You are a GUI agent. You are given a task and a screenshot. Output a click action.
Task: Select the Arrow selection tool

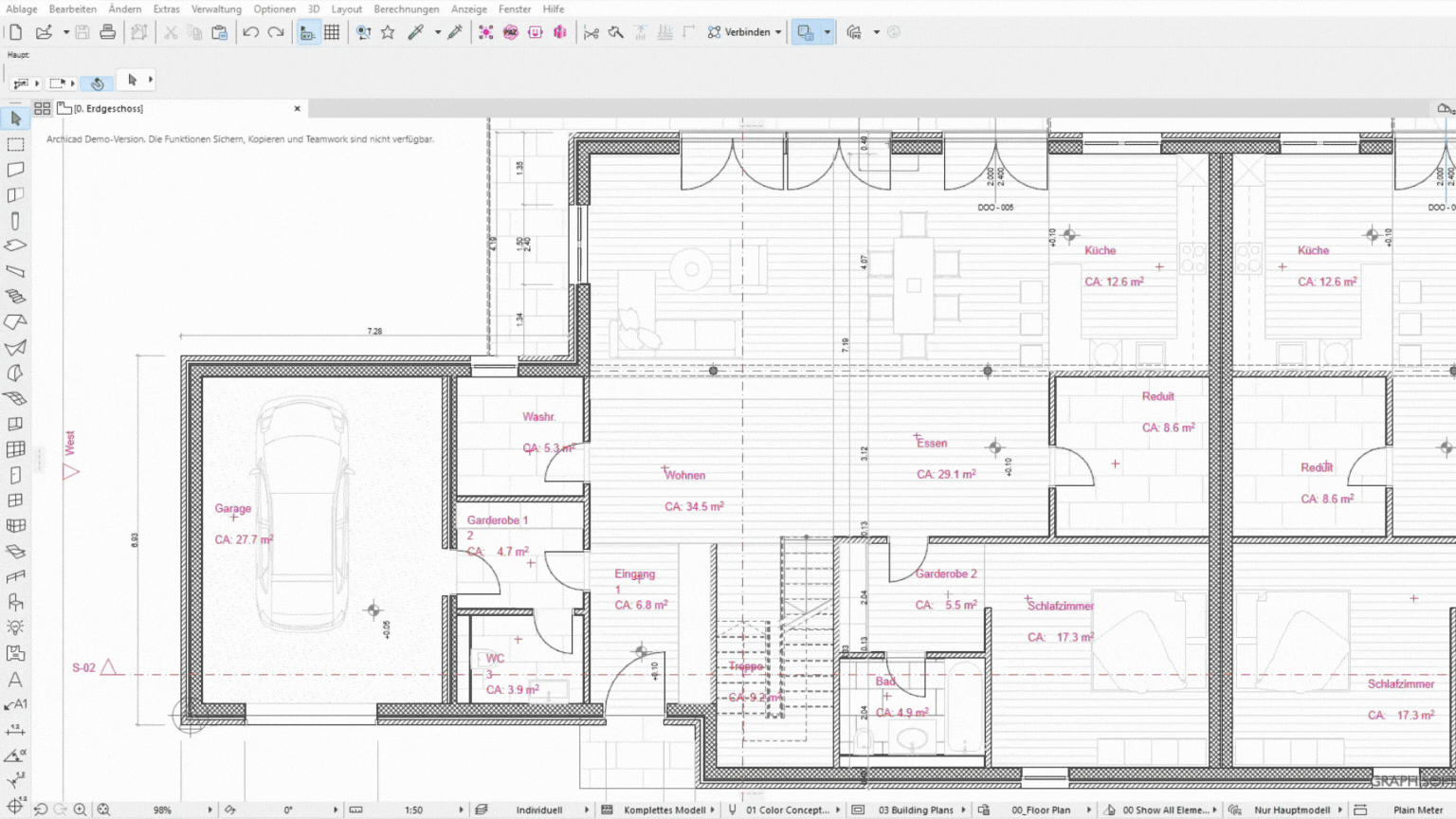(x=15, y=118)
